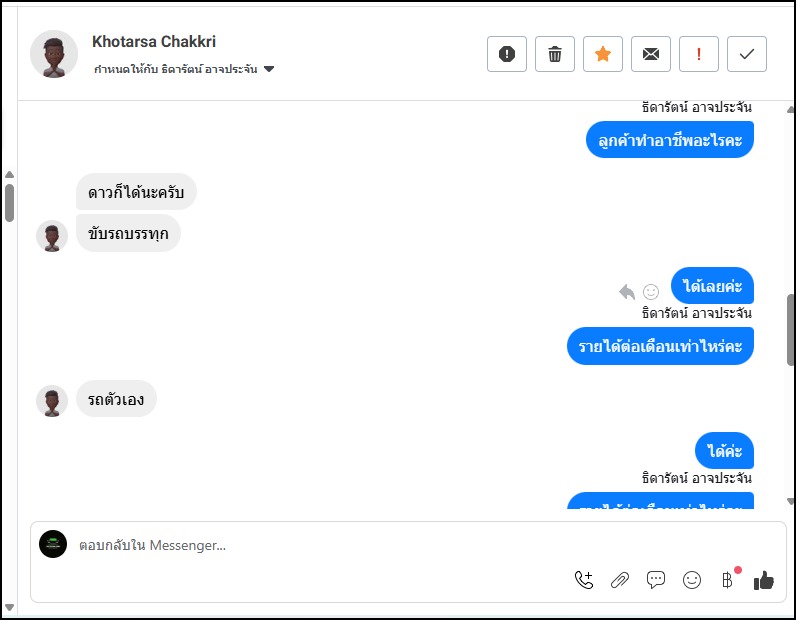The image size is (796, 620).
Task: Open the assigned-agent dropdown arrow
Action: [269, 70]
